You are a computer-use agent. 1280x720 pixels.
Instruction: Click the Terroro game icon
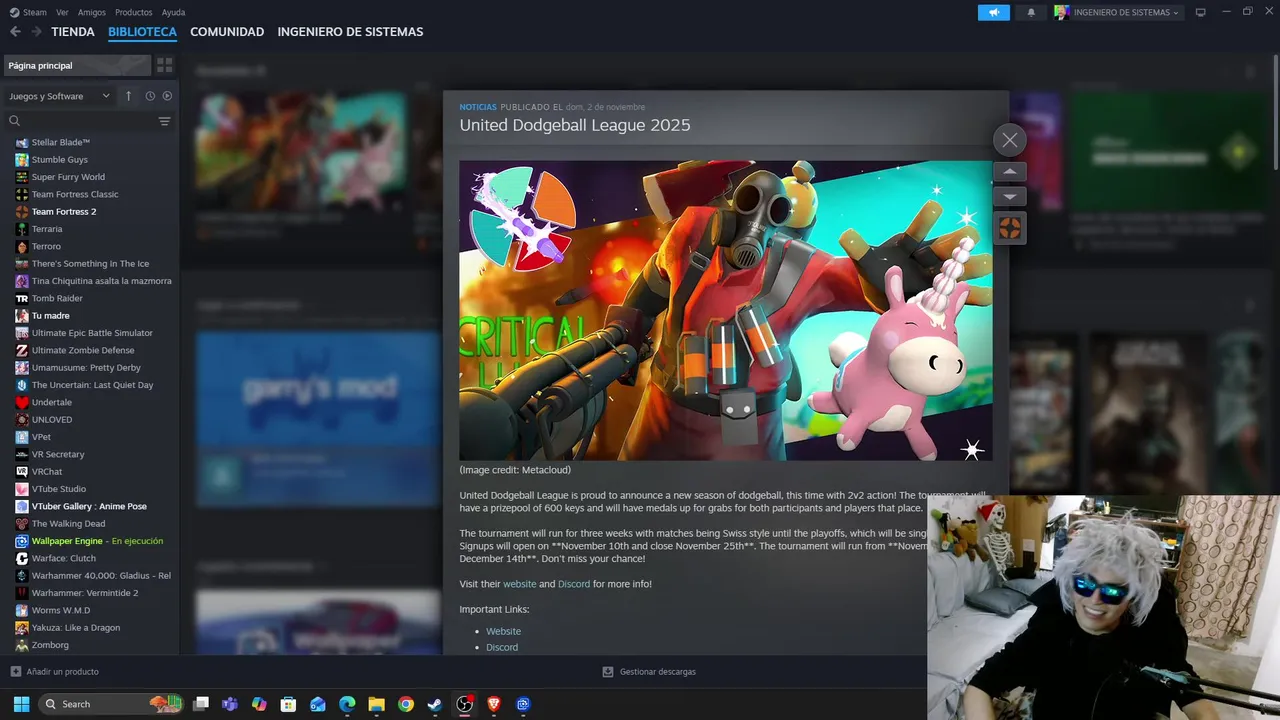22,246
